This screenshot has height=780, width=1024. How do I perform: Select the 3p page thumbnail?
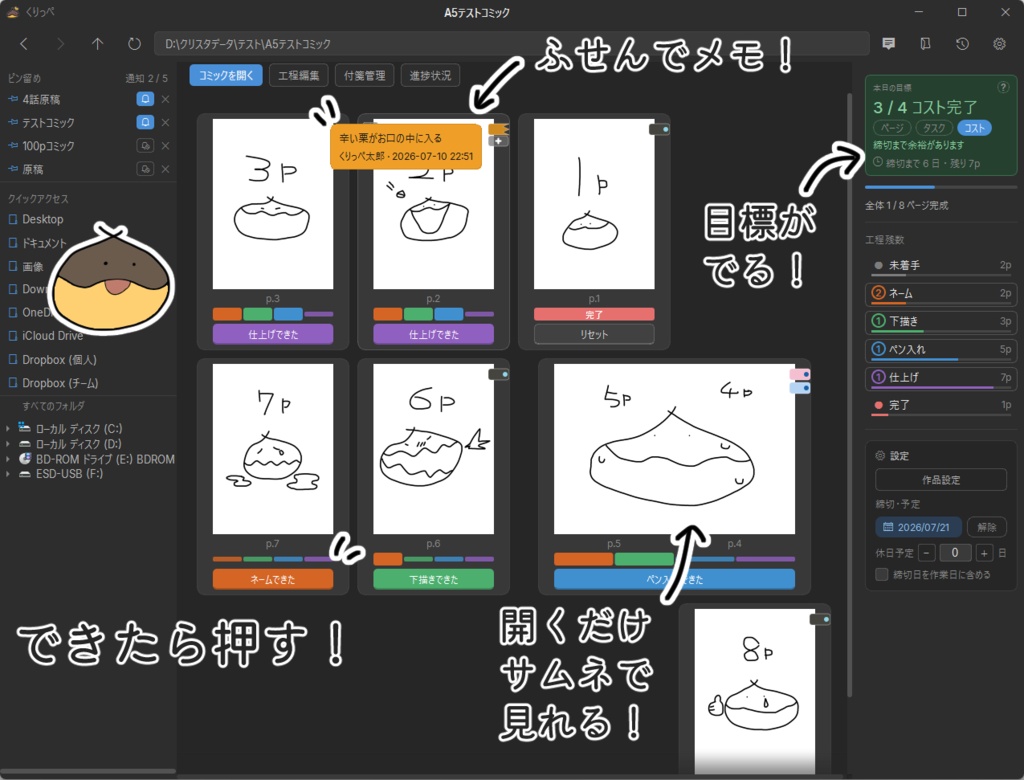(x=273, y=204)
